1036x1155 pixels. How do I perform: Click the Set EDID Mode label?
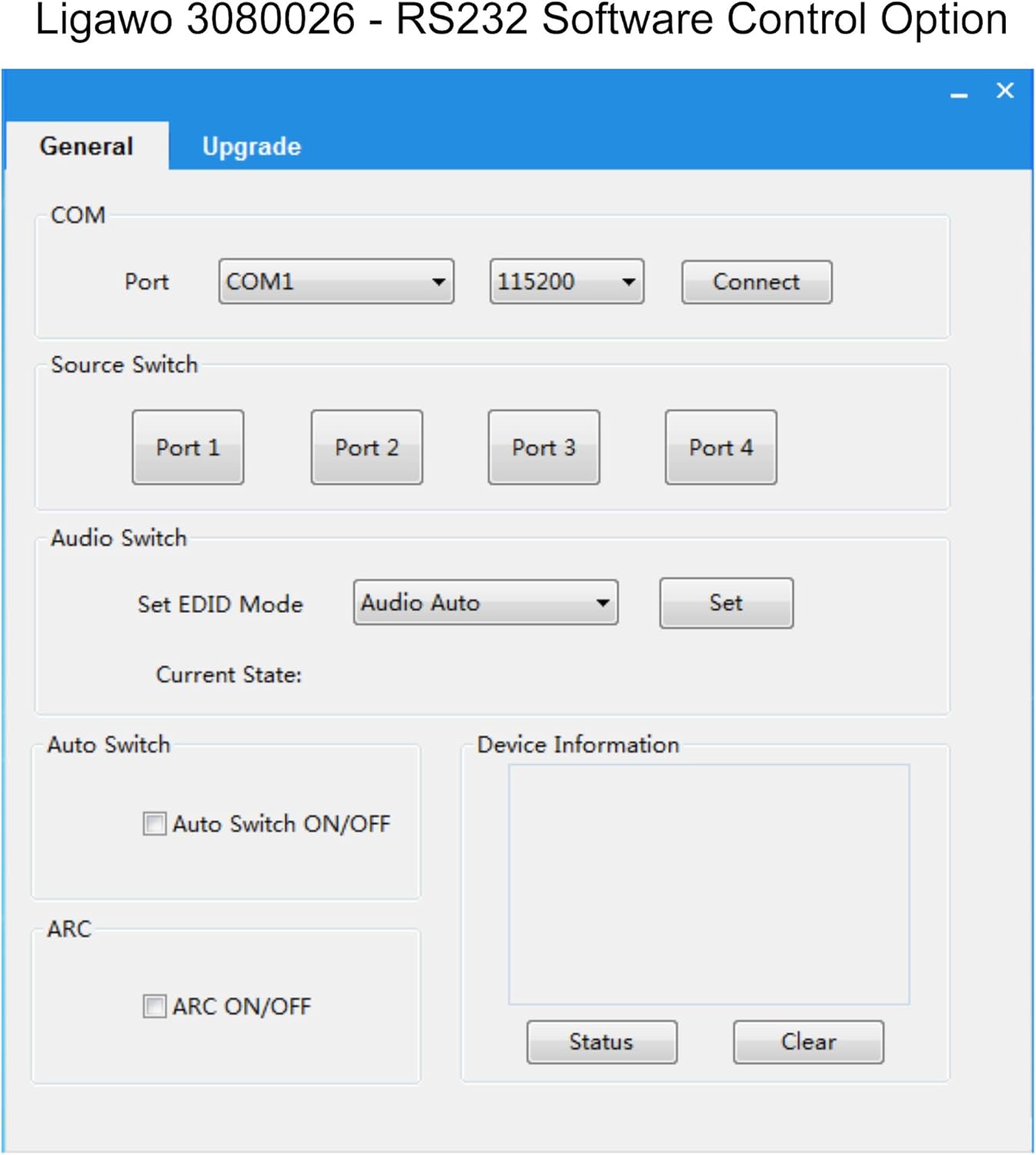(220, 604)
